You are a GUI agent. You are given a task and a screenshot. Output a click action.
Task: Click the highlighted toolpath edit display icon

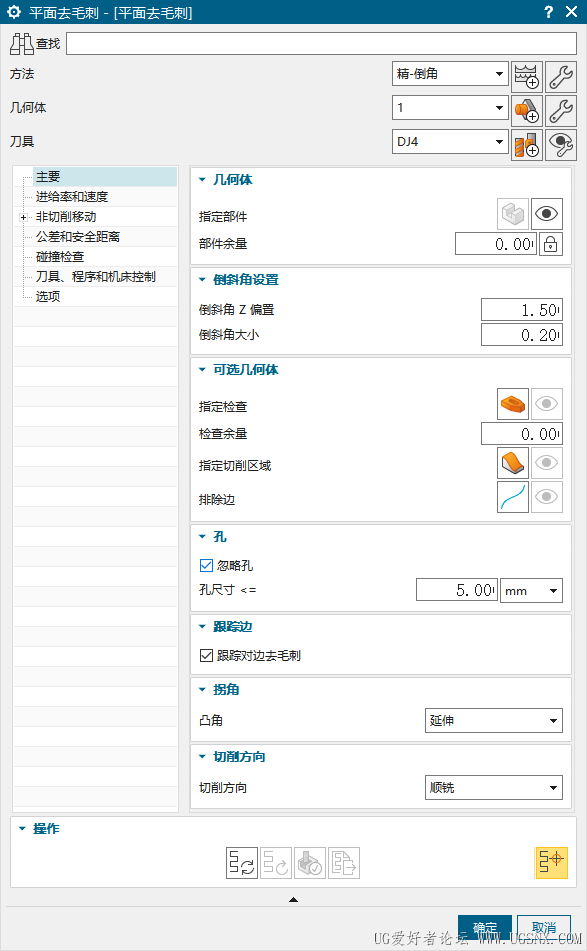(x=550, y=863)
